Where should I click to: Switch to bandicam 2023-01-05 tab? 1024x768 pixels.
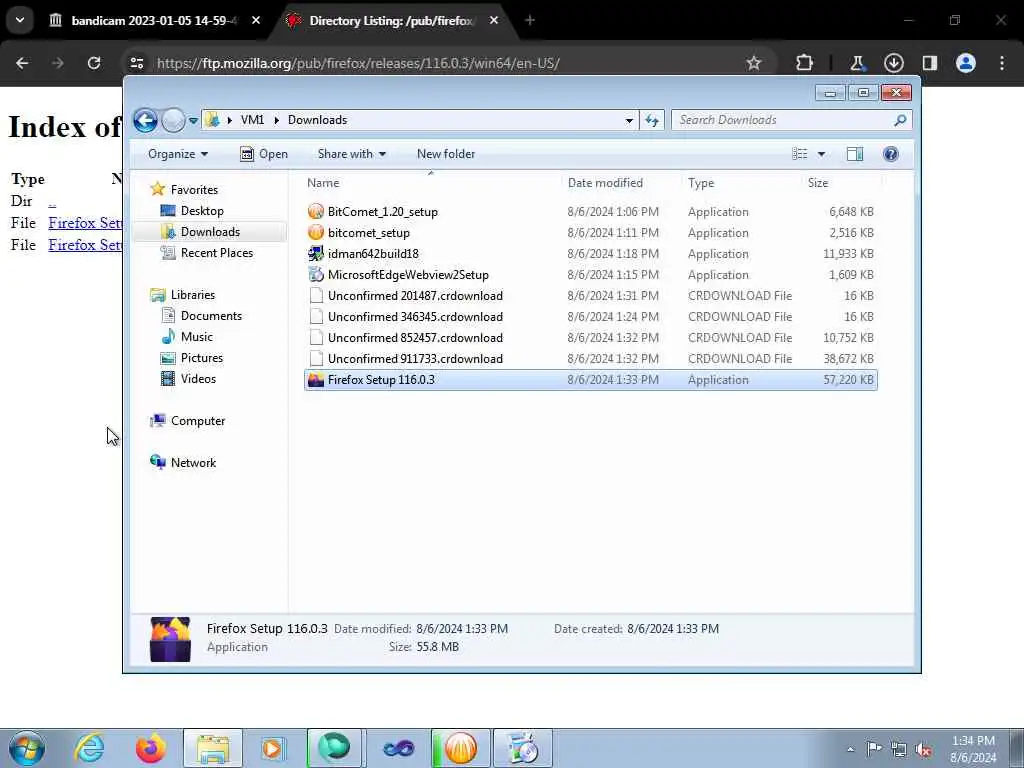(x=155, y=21)
